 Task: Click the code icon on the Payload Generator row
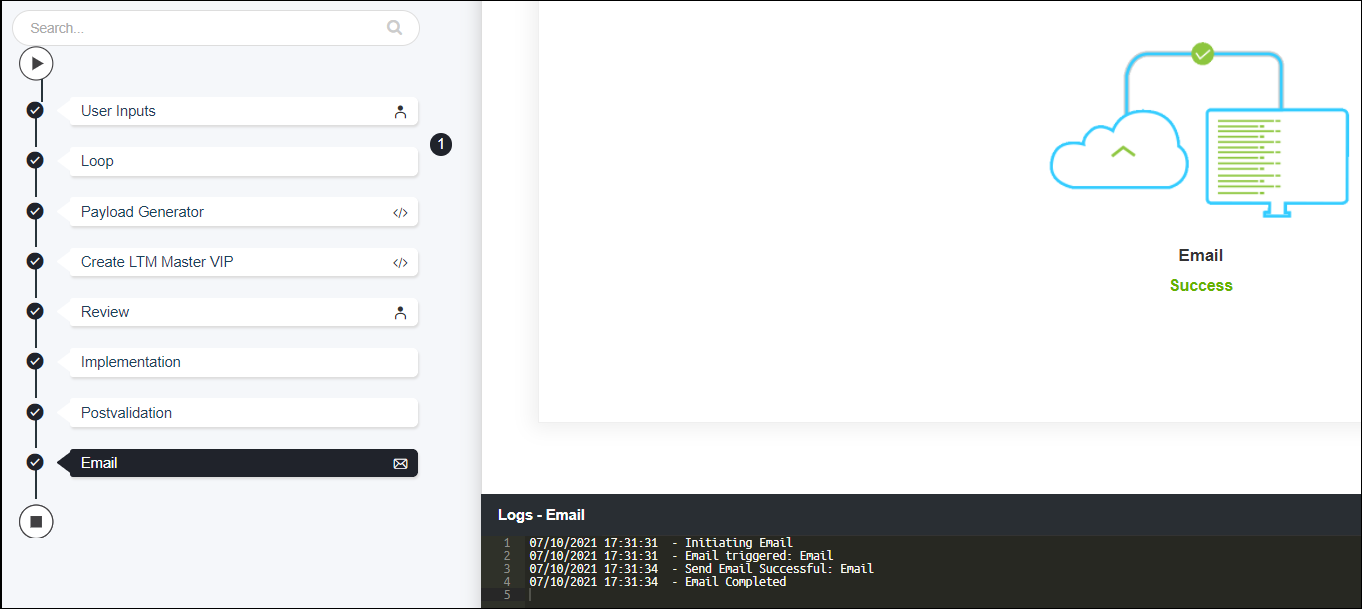(400, 212)
